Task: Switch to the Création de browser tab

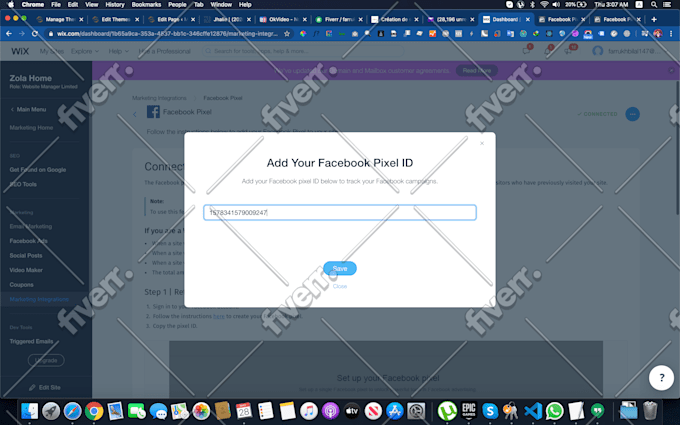Action: pyautogui.click(x=395, y=20)
